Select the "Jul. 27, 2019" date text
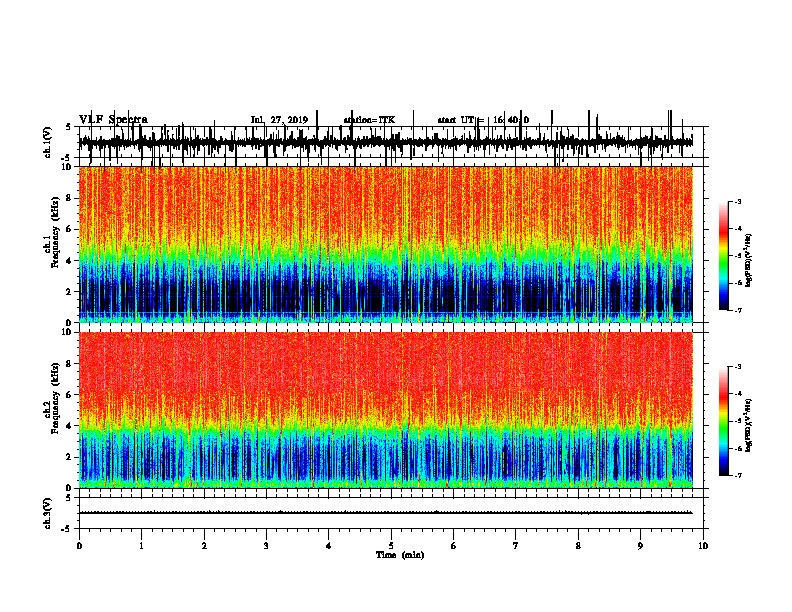Viewport: 792px width, 612px height. pyautogui.click(x=279, y=120)
